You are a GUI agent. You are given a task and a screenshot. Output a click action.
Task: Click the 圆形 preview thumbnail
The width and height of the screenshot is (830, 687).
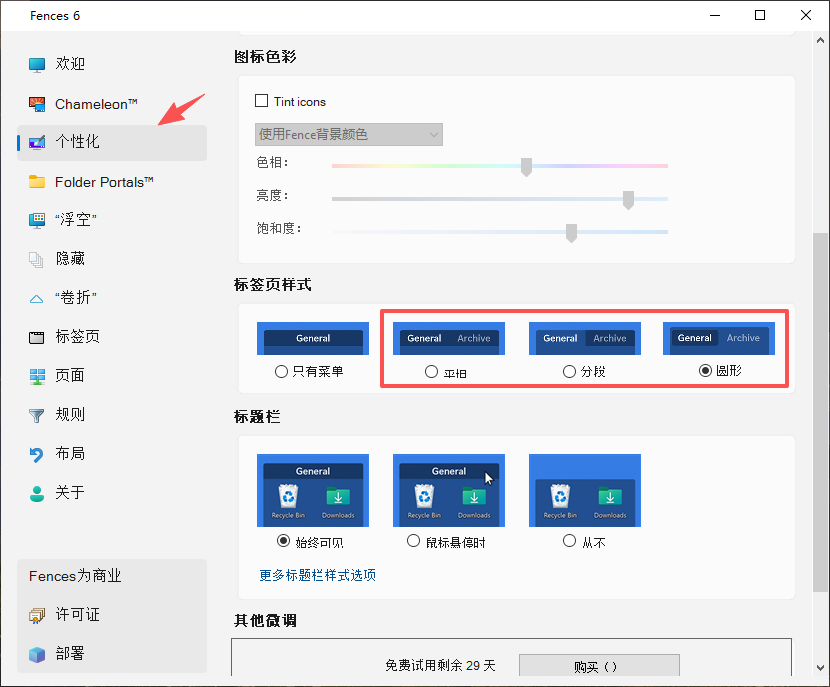719,338
